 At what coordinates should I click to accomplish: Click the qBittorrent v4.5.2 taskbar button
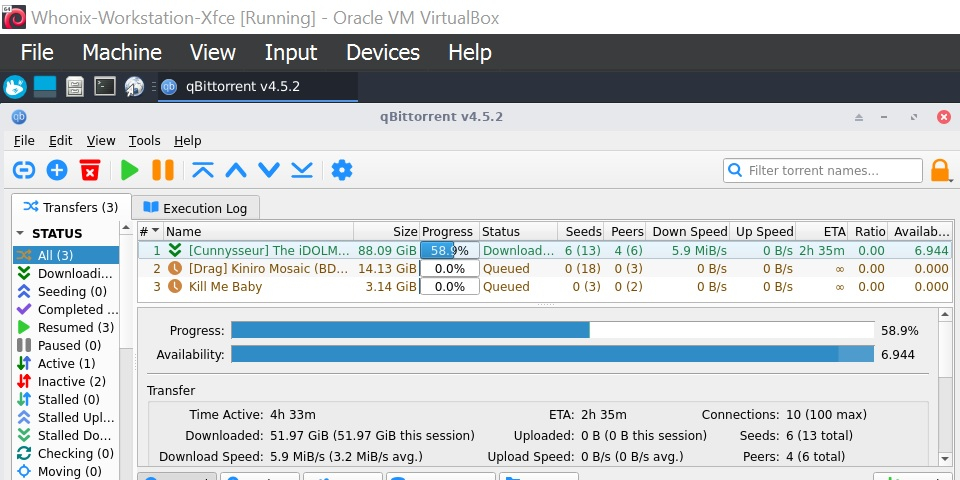pyautogui.click(x=258, y=87)
